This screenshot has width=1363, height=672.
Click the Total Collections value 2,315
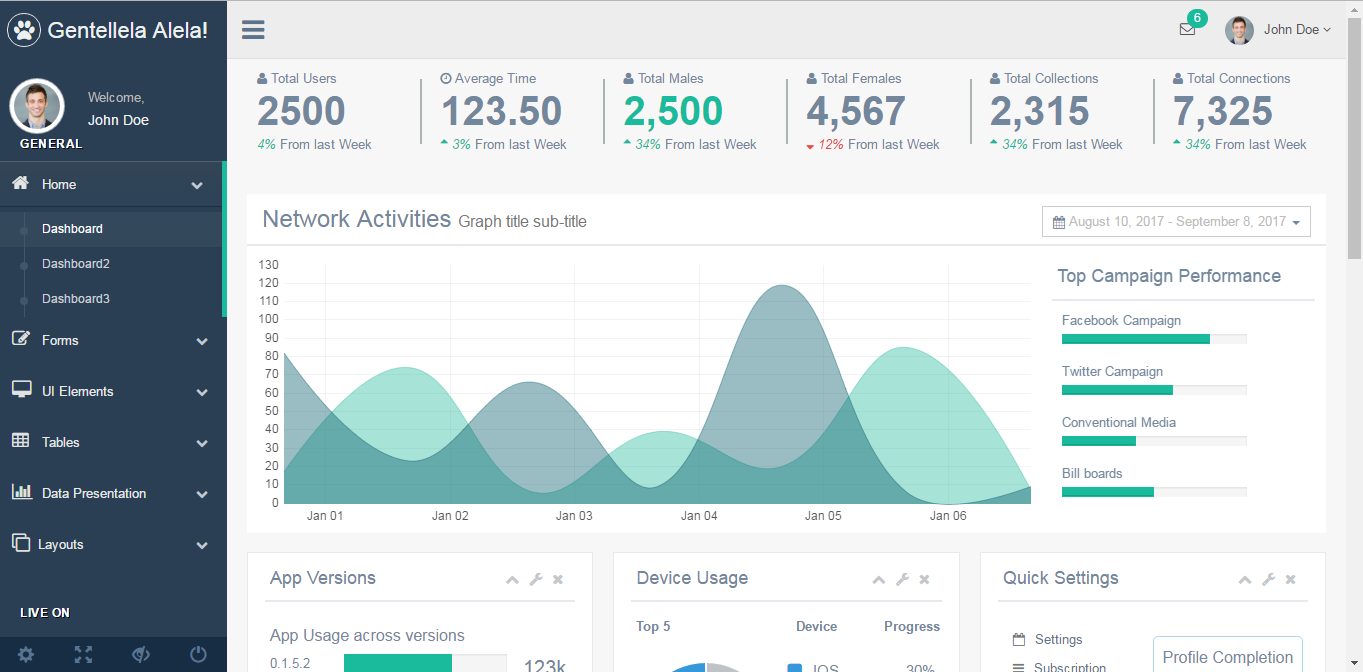click(x=1040, y=111)
